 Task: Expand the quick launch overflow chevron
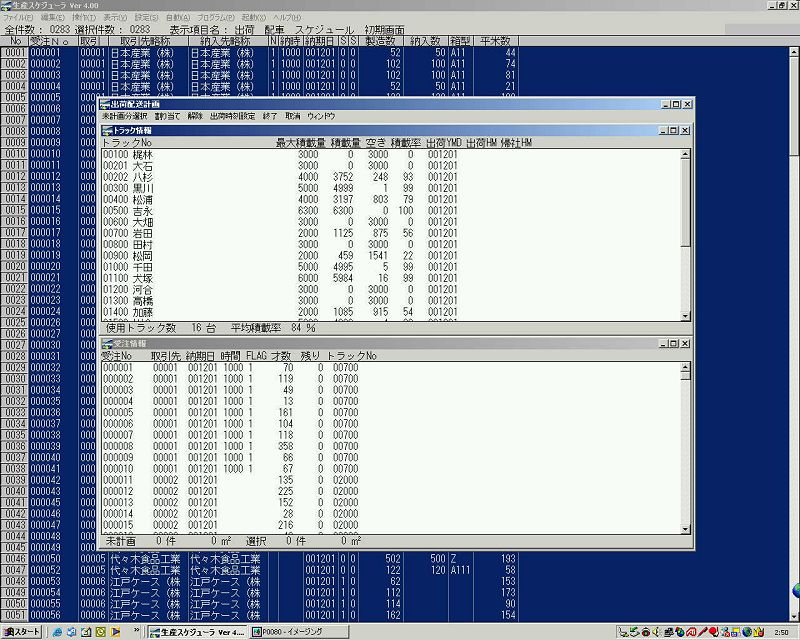[137, 631]
